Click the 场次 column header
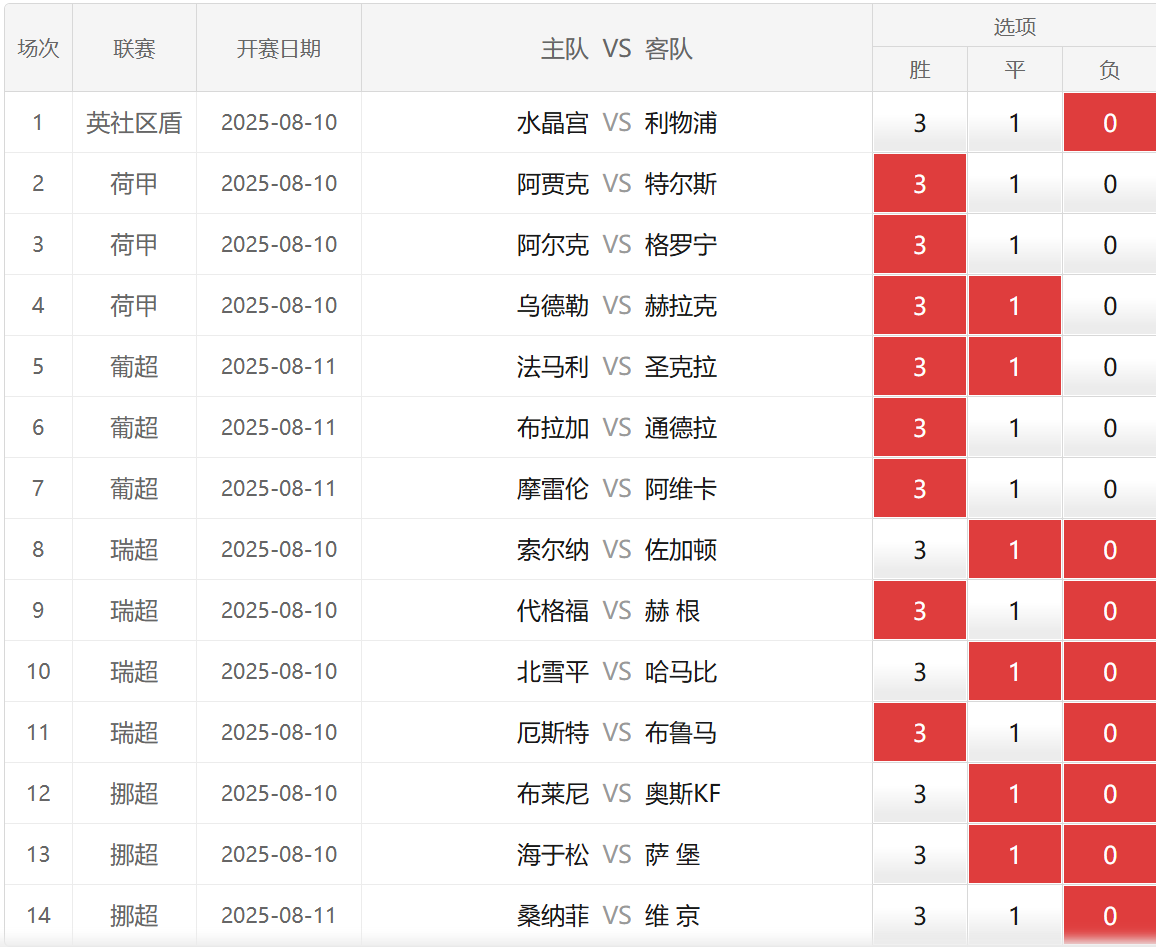1156x952 pixels. 38,48
